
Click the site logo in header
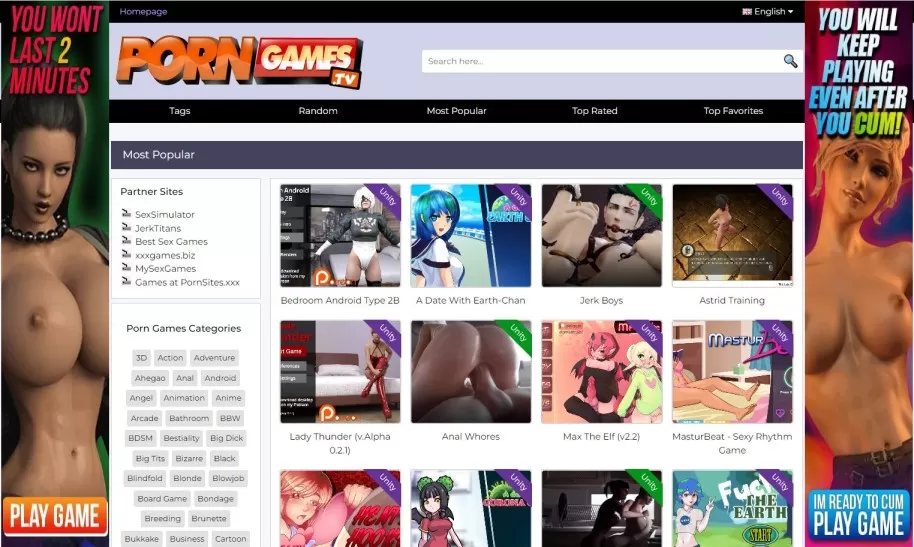(x=240, y=62)
